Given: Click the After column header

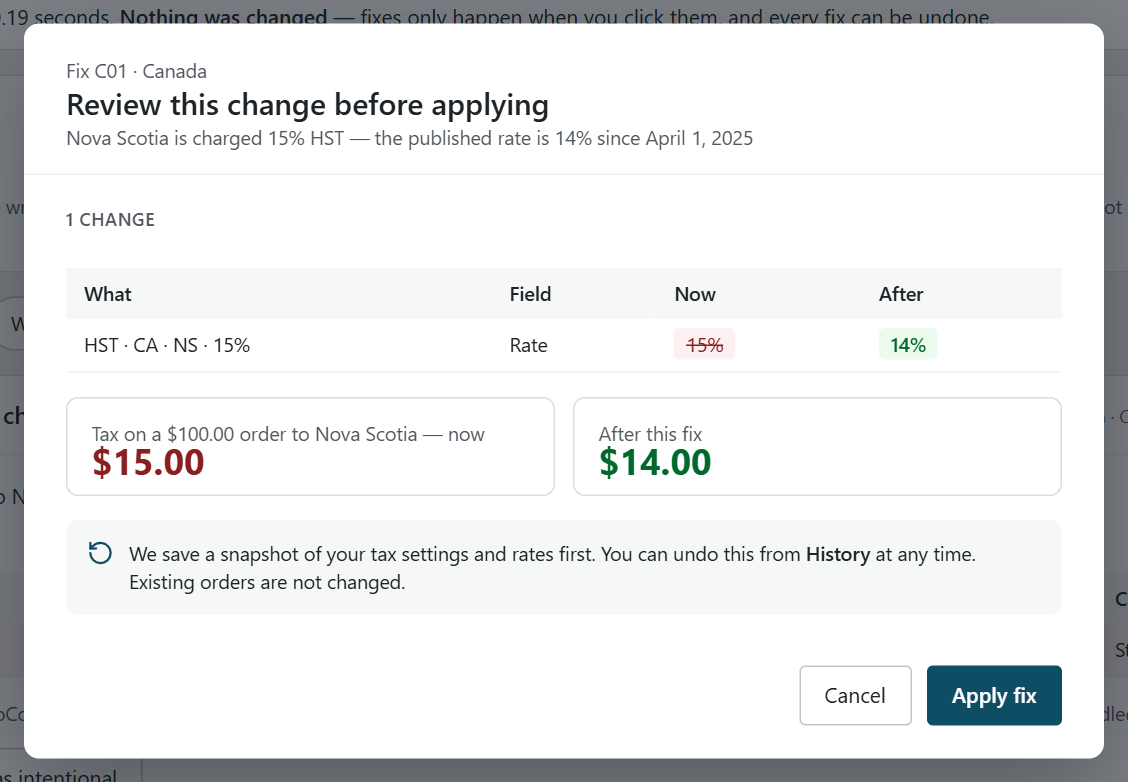Looking at the screenshot, I should pos(901,294).
